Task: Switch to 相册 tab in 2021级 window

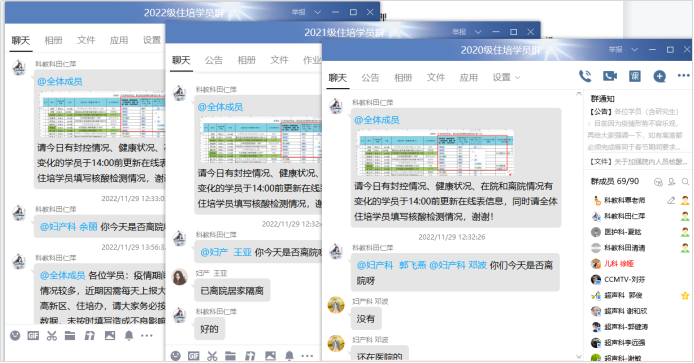Action: click(x=247, y=60)
